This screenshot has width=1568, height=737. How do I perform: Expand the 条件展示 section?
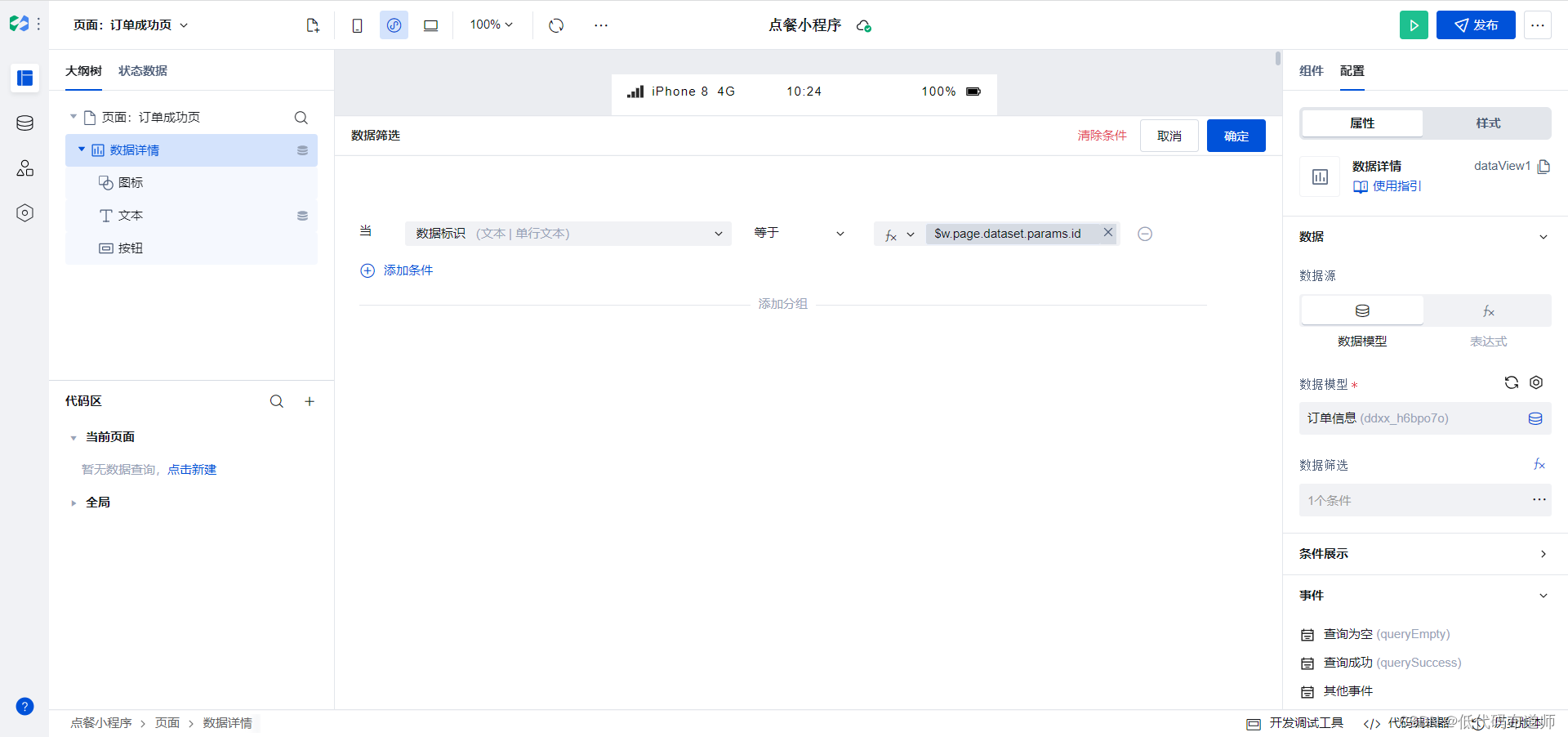pyautogui.click(x=1543, y=554)
